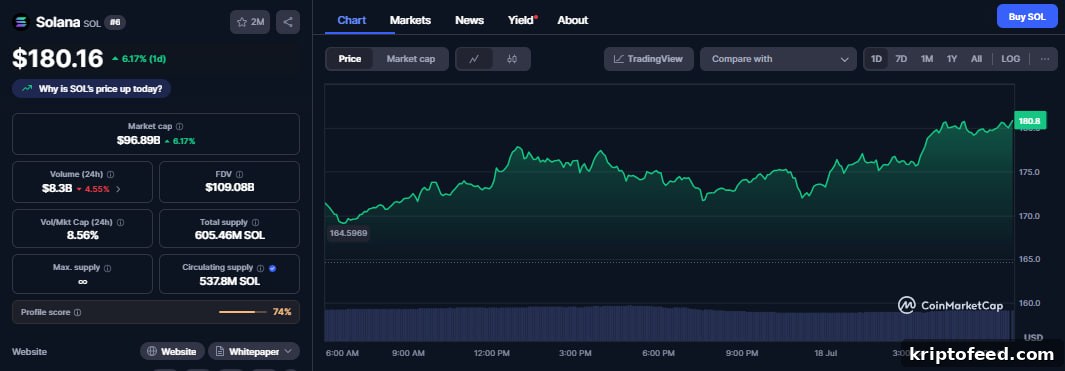Select Price chart toggle
Screen dimensions: 1065x371
point(350,59)
